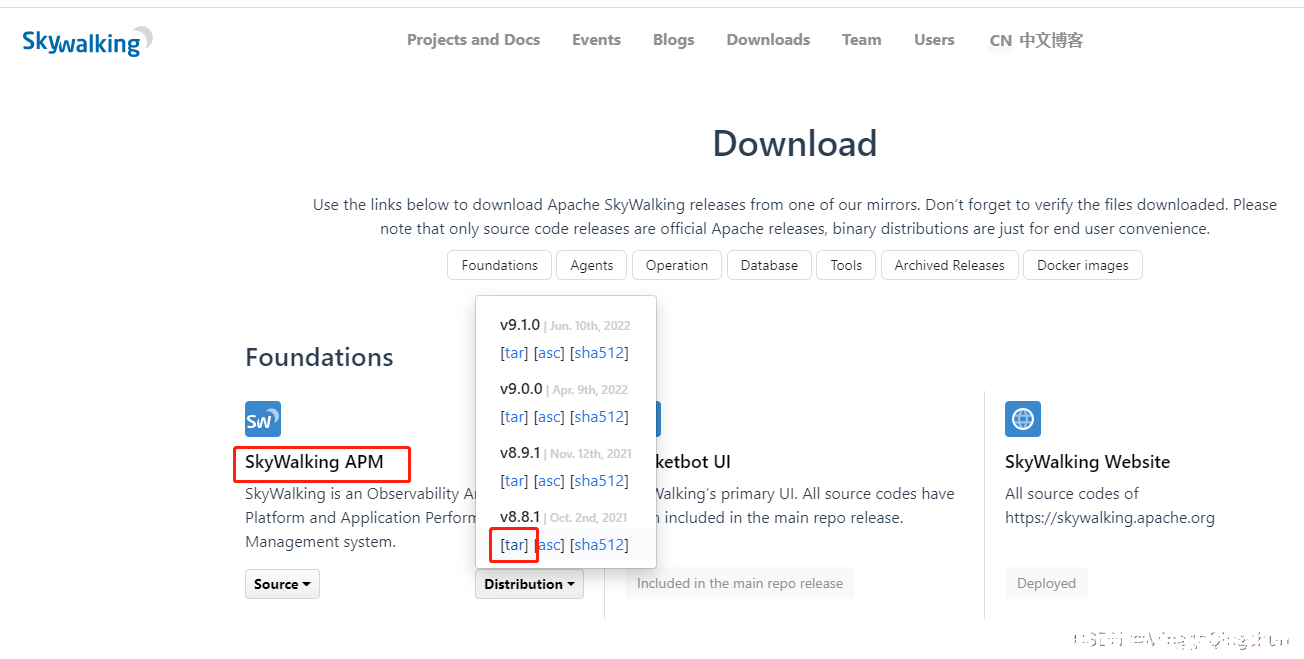Screen dimensions: 1304x659
Task: Open the Projects and Docs menu
Action: click(x=473, y=40)
